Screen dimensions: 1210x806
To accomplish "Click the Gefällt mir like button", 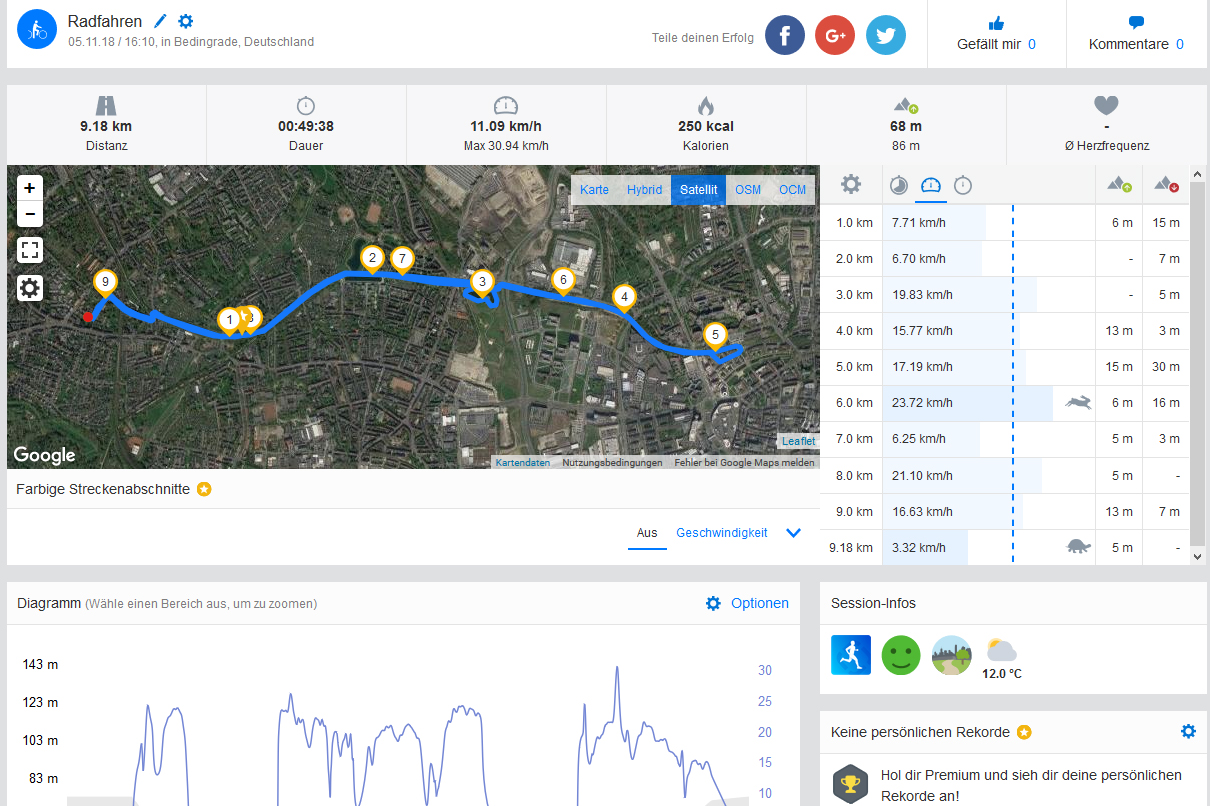I will [x=996, y=34].
